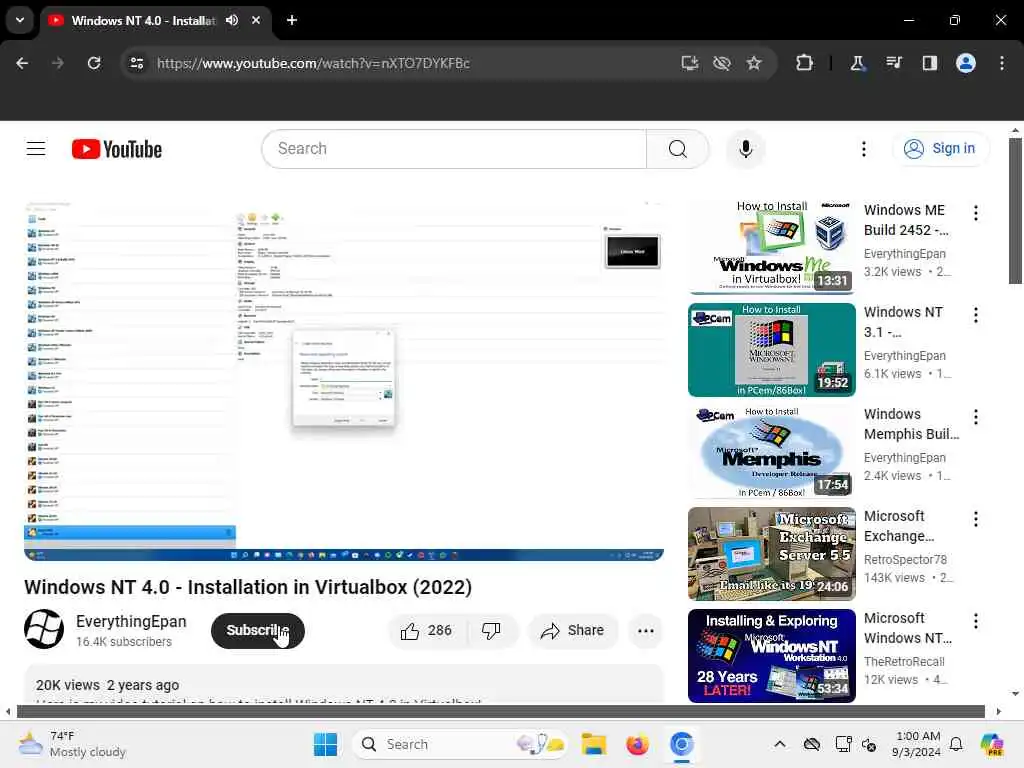This screenshot has height=768, width=1024.
Task: Like the video with 286 likes
Action: point(426,631)
